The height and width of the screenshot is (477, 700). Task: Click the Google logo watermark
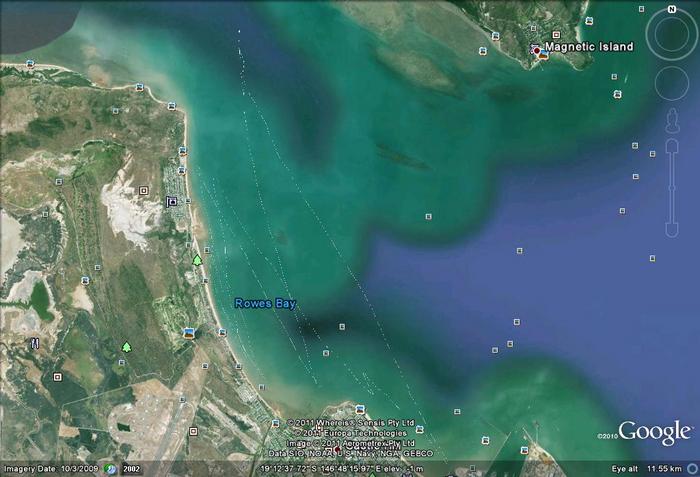pyautogui.click(x=654, y=432)
